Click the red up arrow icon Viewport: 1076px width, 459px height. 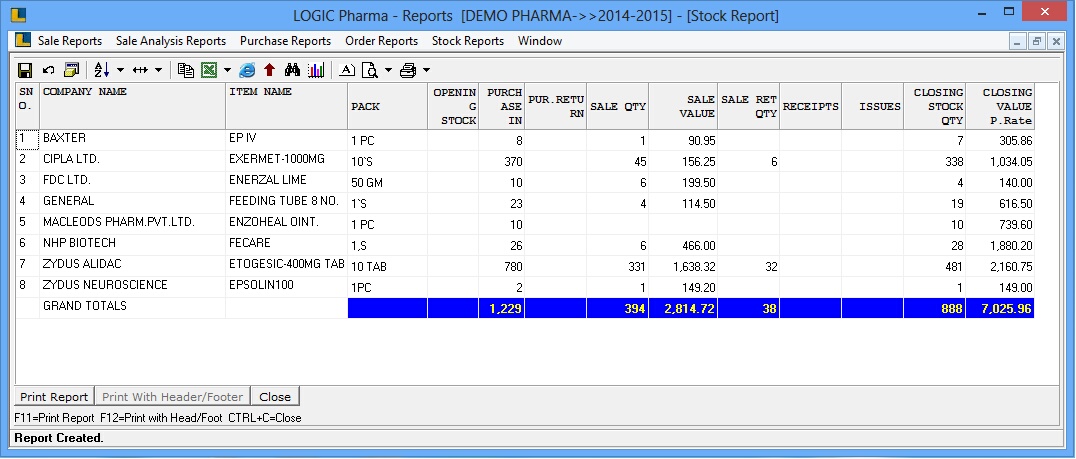[x=269, y=70]
